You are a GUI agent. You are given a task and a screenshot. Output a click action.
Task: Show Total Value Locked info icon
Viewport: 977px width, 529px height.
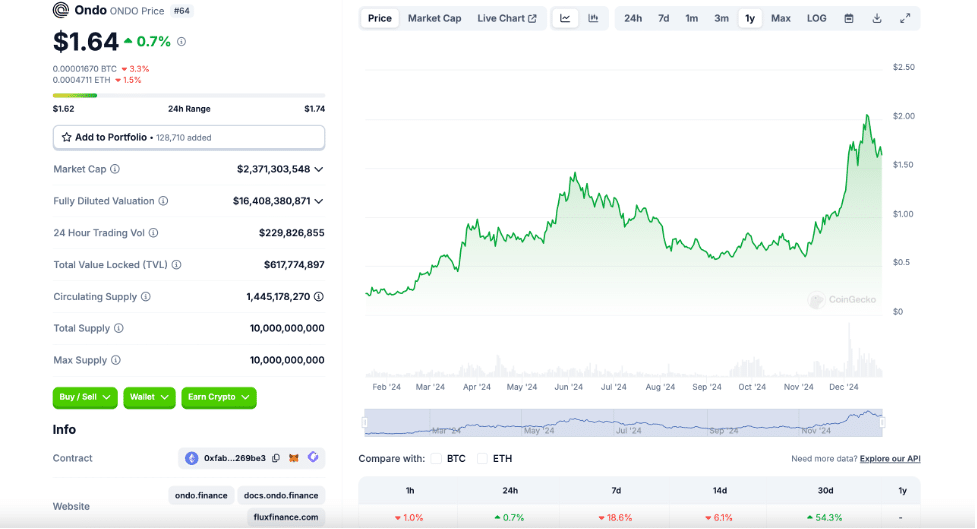click(x=176, y=265)
